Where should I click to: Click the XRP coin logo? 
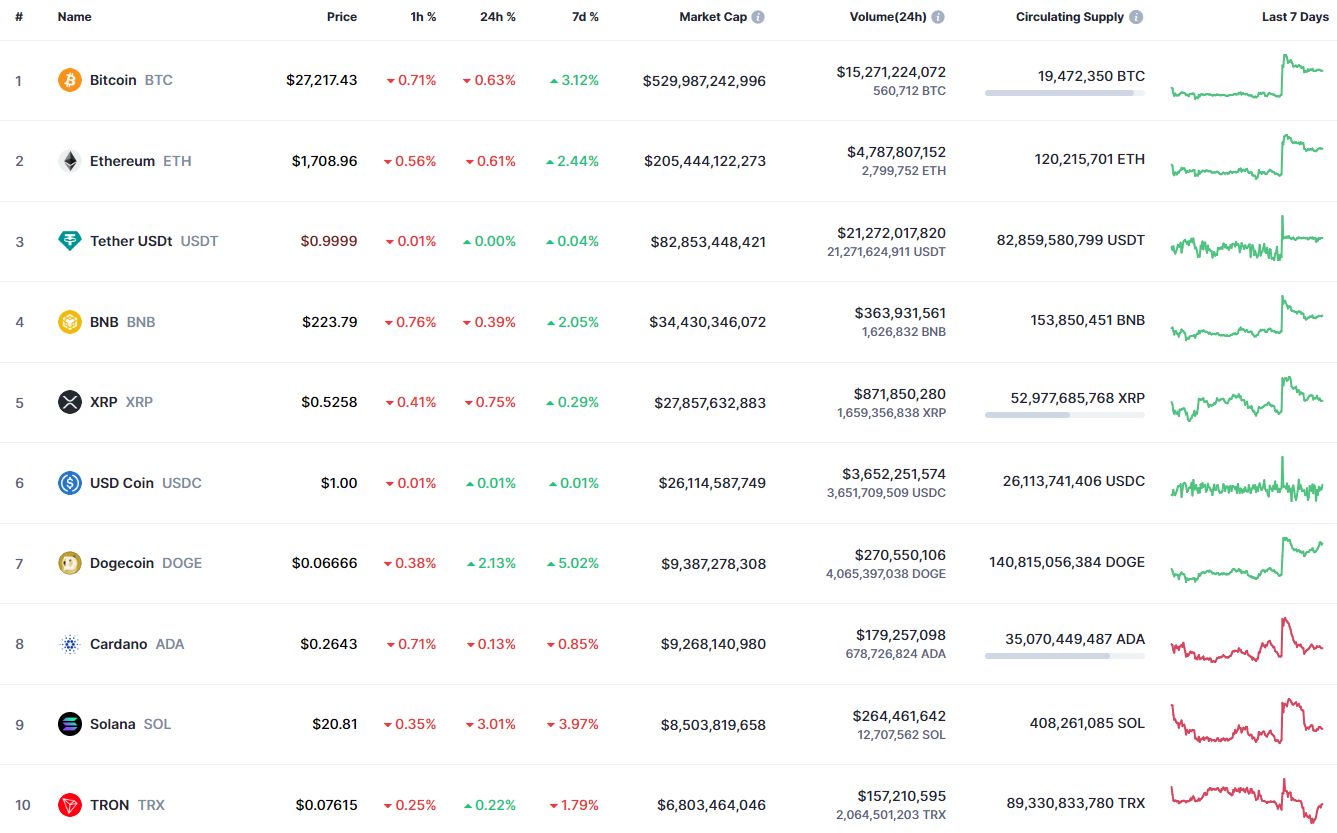coord(69,402)
